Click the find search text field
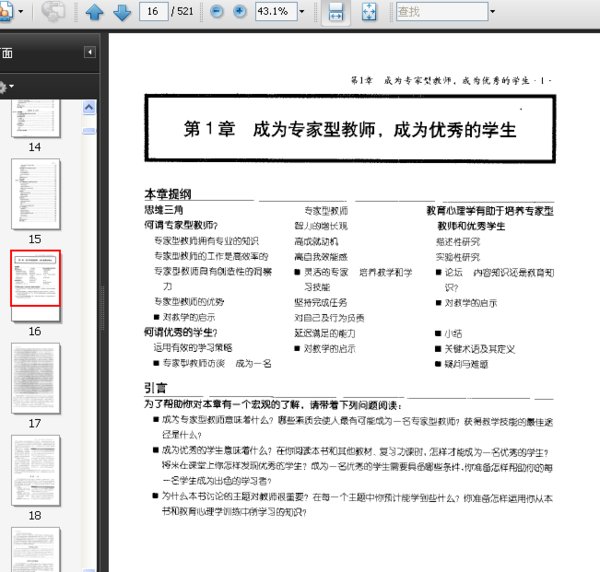 pyautogui.click(x=439, y=12)
